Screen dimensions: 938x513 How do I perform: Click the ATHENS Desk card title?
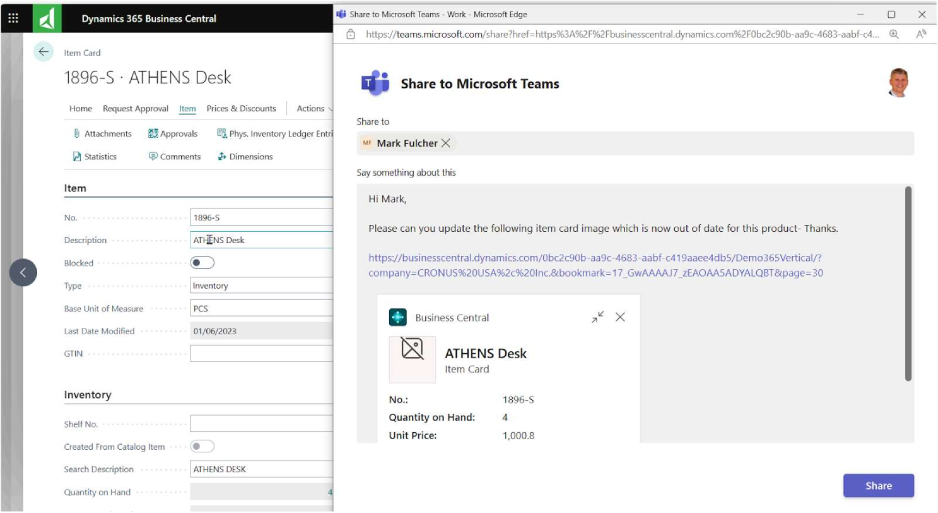(485, 353)
